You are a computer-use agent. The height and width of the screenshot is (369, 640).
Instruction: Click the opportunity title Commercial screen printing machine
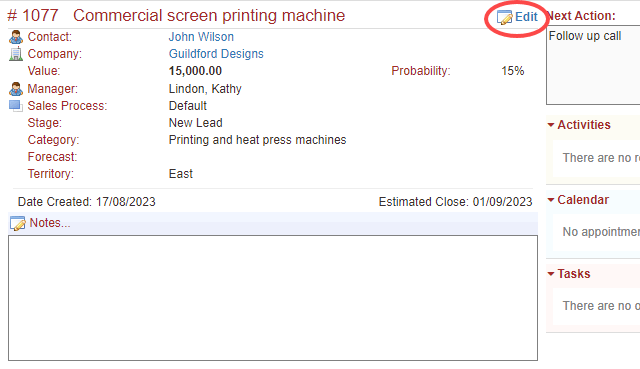[209, 16]
